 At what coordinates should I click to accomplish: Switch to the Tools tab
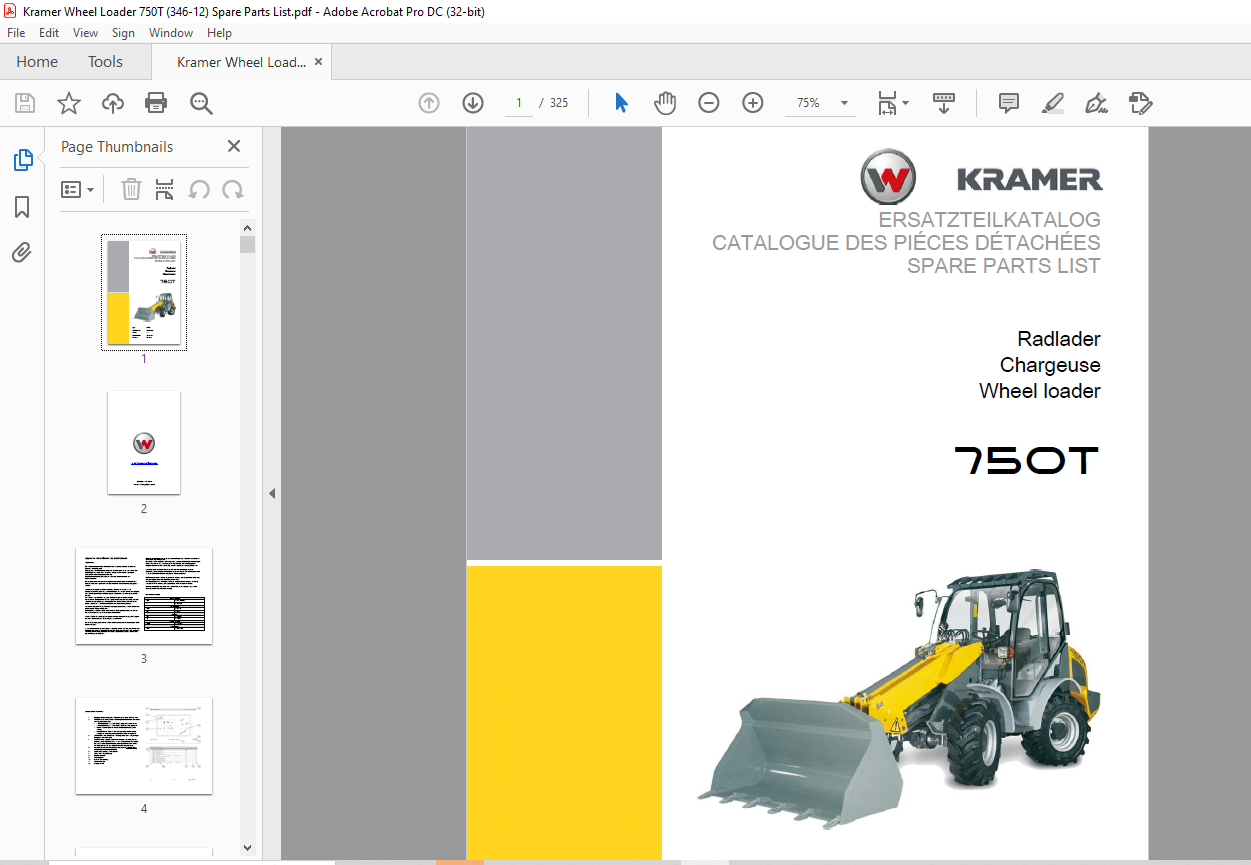tap(105, 62)
